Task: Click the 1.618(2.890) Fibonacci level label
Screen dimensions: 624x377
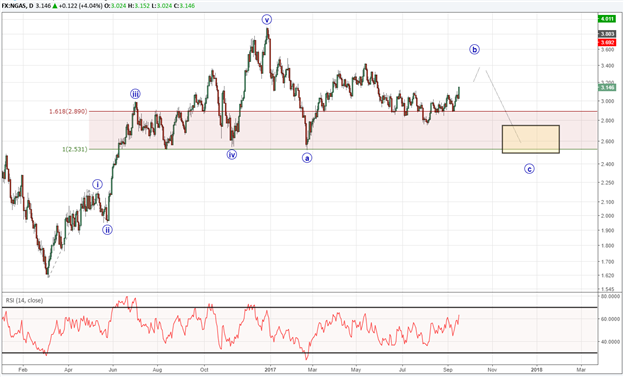Action: point(68,111)
